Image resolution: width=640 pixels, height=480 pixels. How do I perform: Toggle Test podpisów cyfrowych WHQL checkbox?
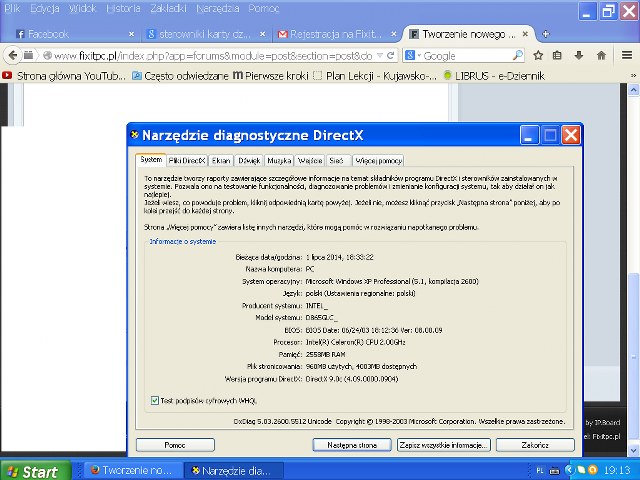coord(155,400)
